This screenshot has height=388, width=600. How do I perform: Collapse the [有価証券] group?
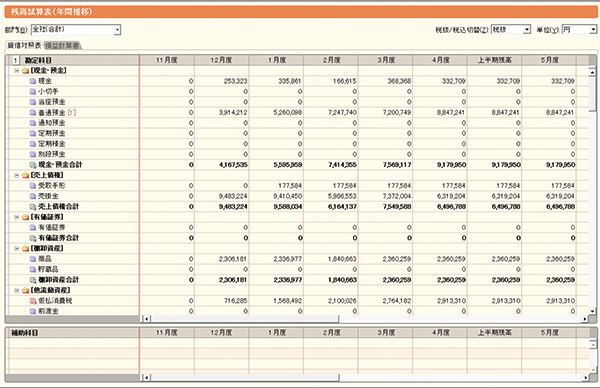[16, 217]
